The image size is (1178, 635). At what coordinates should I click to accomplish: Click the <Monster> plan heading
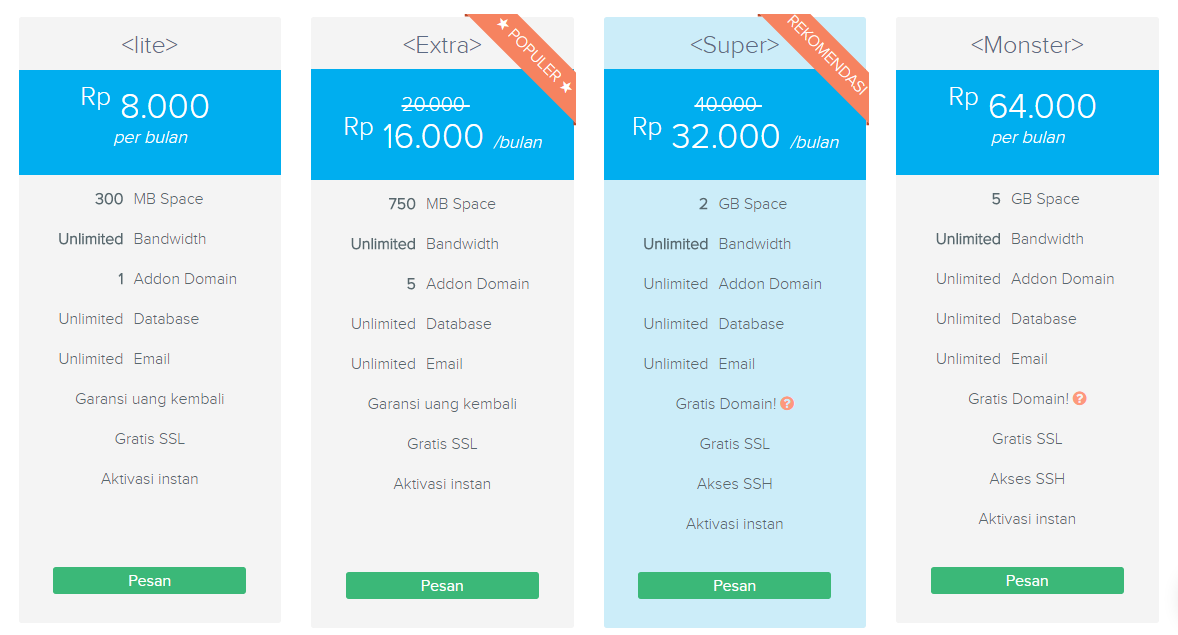pos(1027,45)
